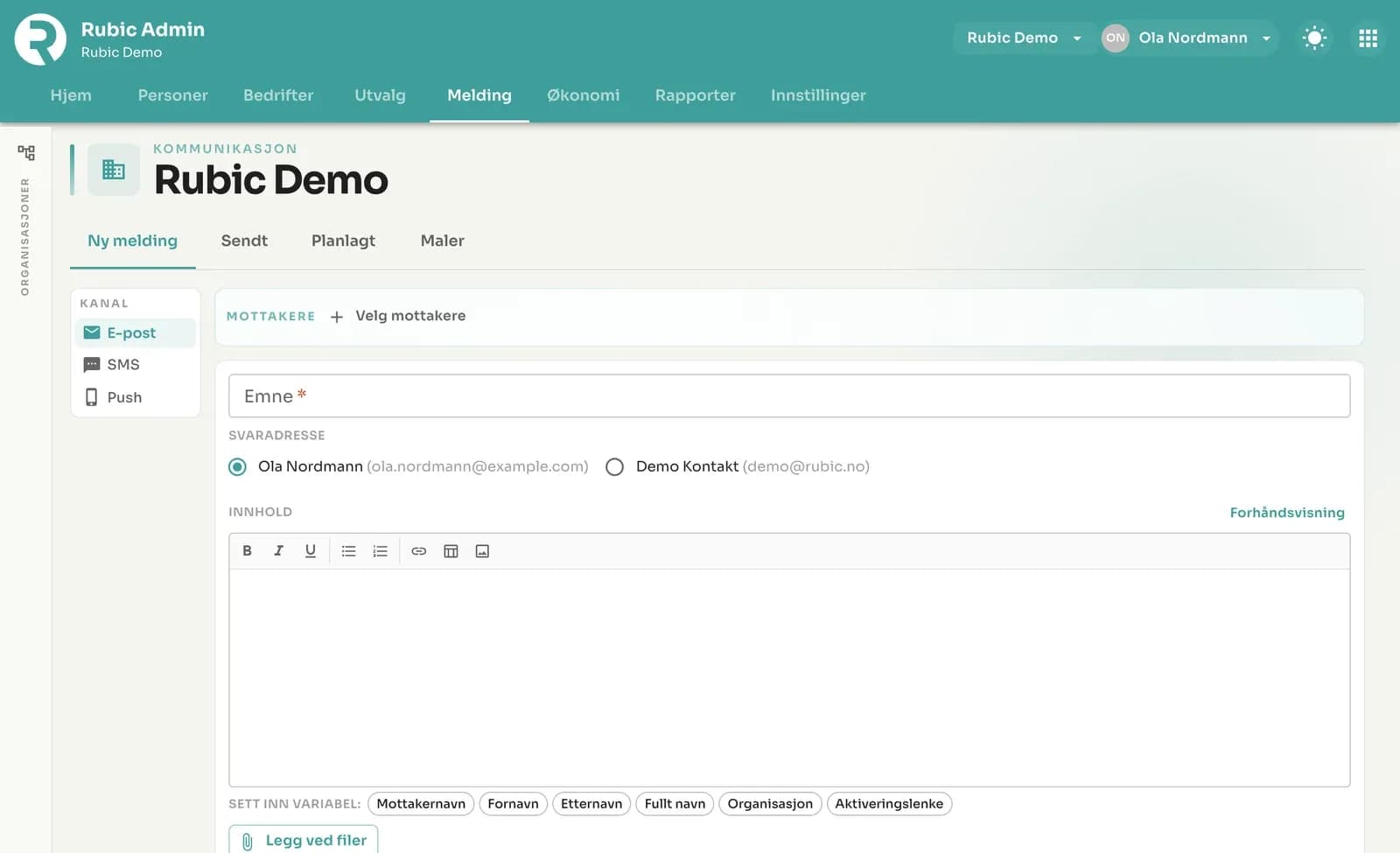Image resolution: width=1400 pixels, height=853 pixels.
Task: Insert the Aktiveringslenke variable
Action: pos(889,804)
